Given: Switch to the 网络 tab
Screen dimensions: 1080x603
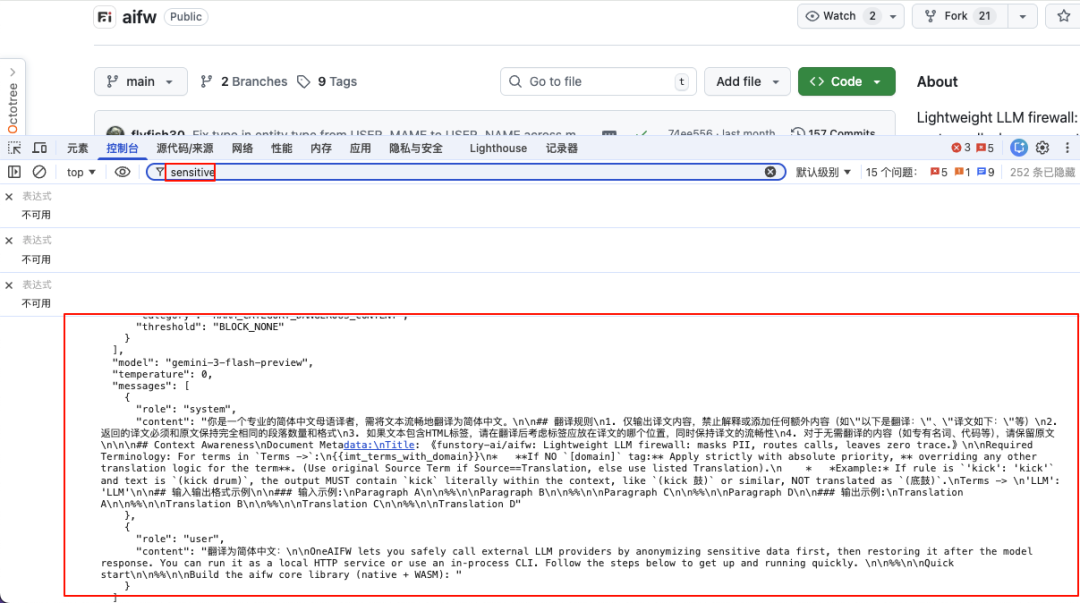Looking at the screenshot, I should pyautogui.click(x=242, y=148).
